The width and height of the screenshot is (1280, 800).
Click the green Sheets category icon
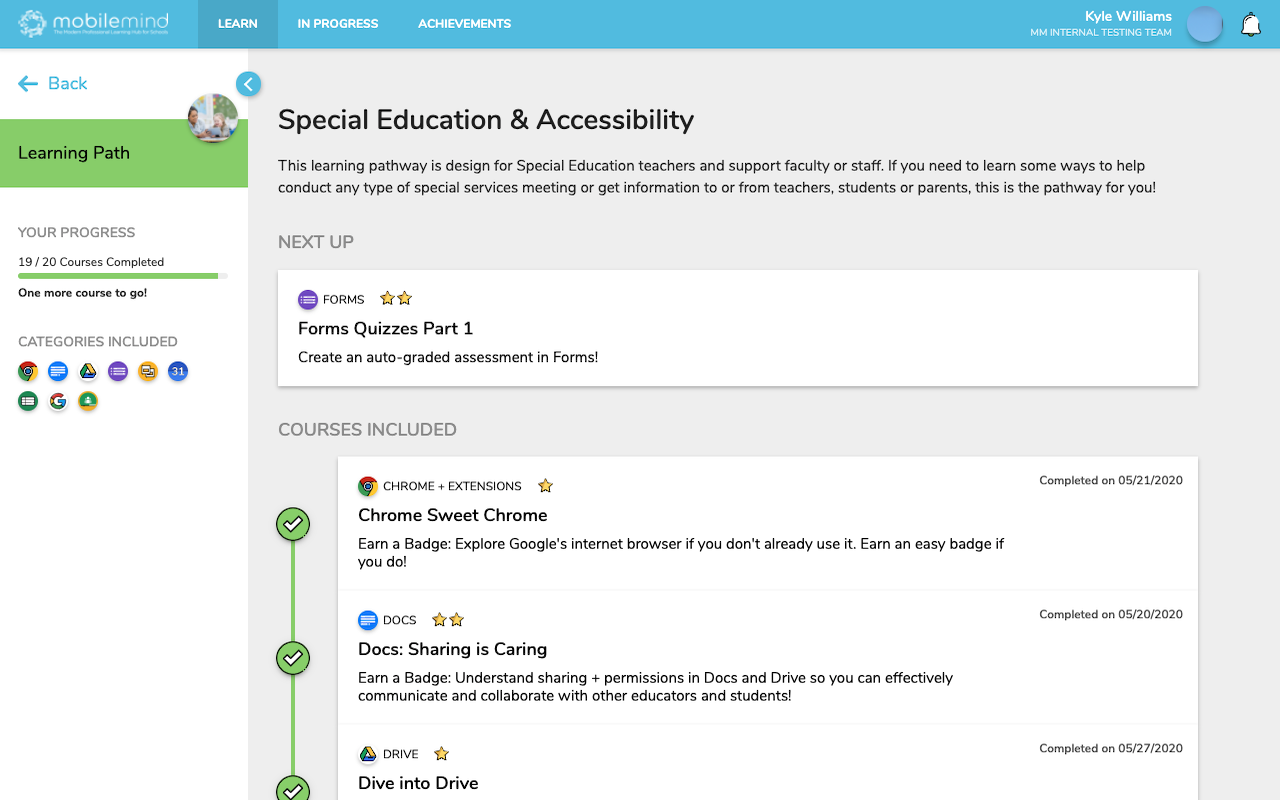pyautogui.click(x=28, y=402)
